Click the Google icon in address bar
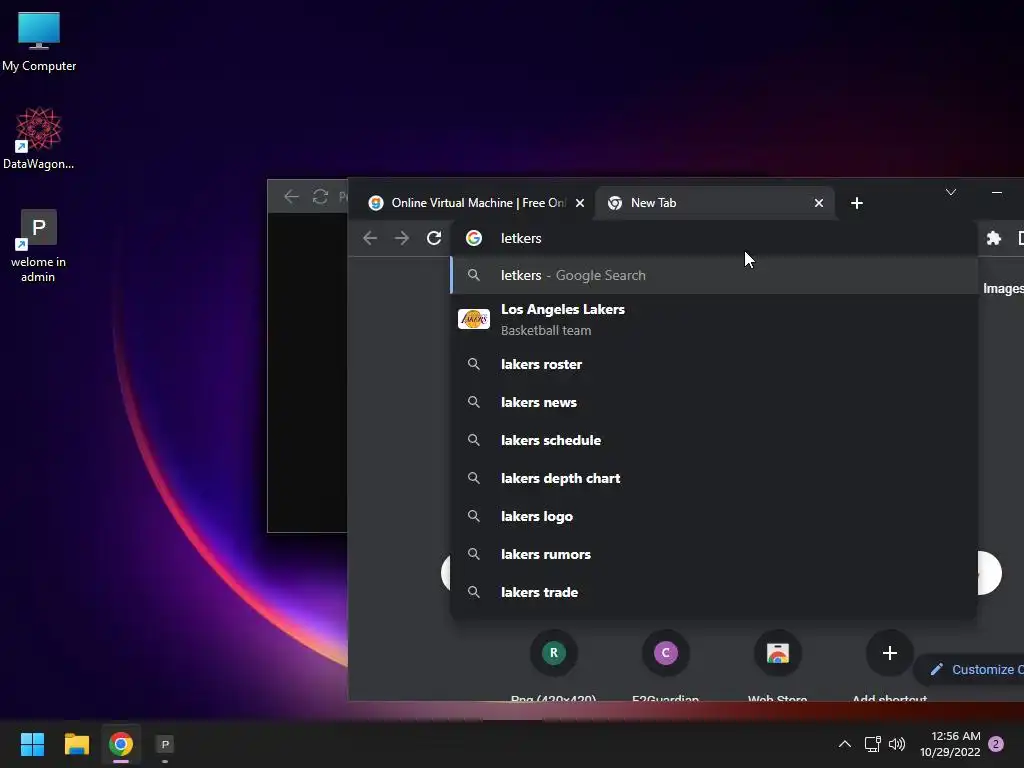 (474, 238)
